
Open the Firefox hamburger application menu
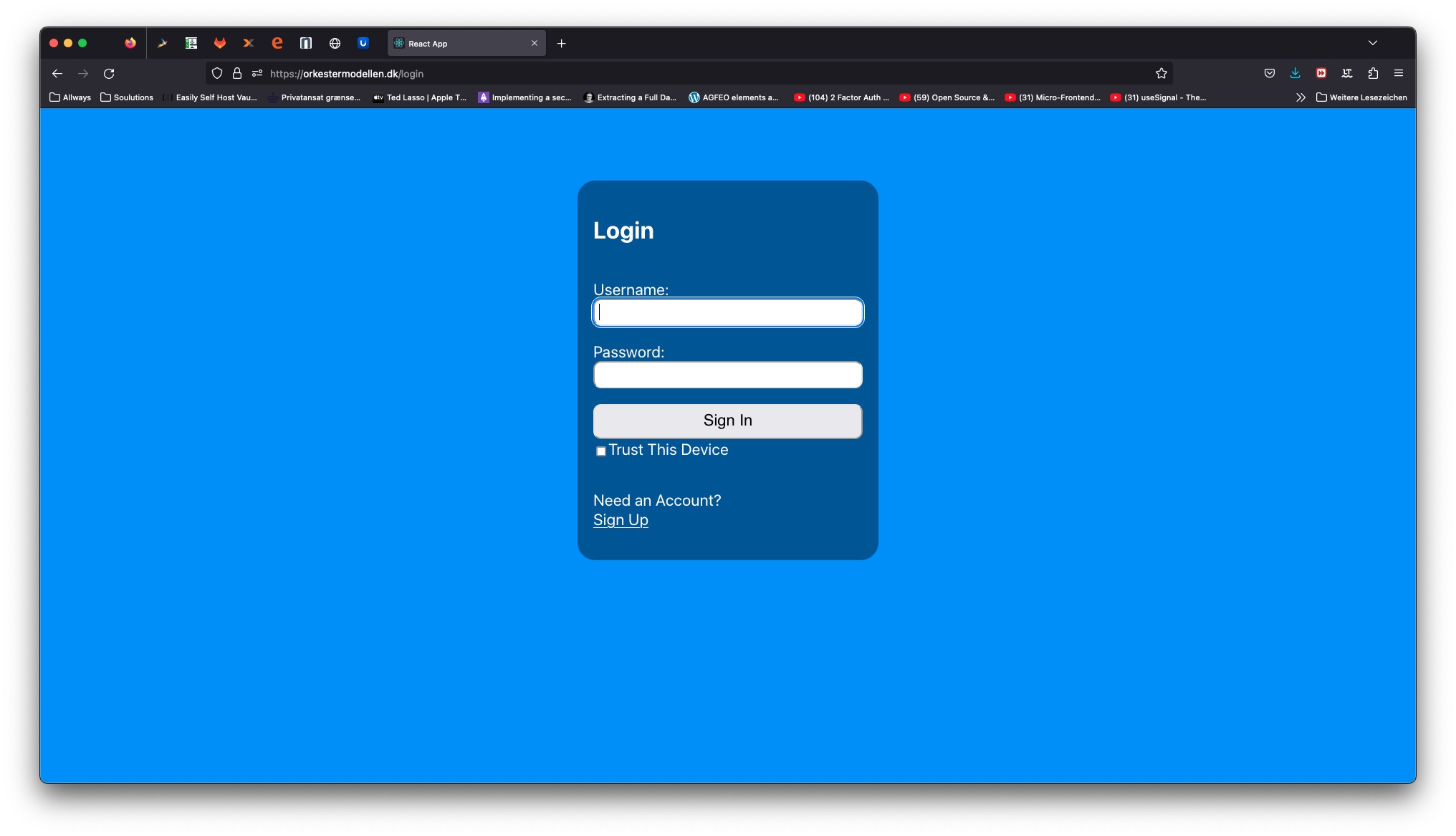[1398, 73]
